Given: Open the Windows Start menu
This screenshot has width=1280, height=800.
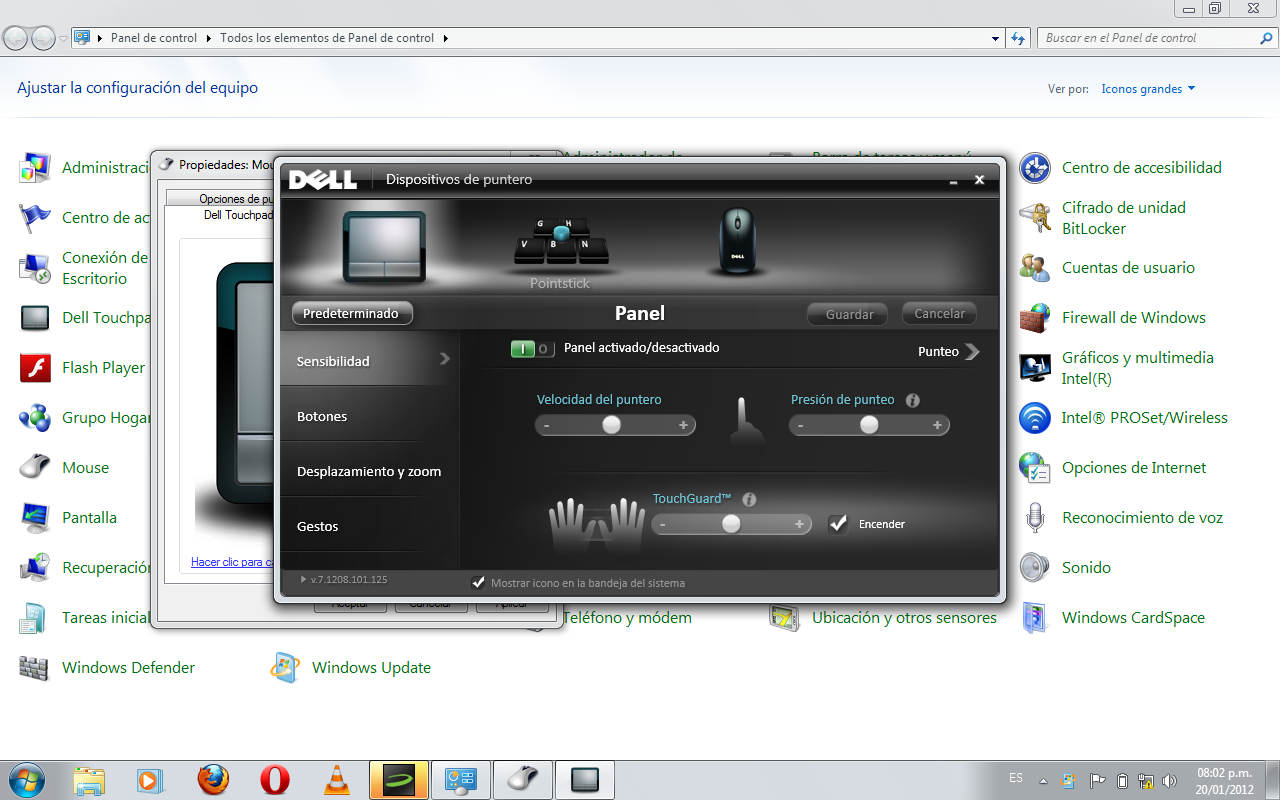Looking at the screenshot, I should (x=27, y=780).
